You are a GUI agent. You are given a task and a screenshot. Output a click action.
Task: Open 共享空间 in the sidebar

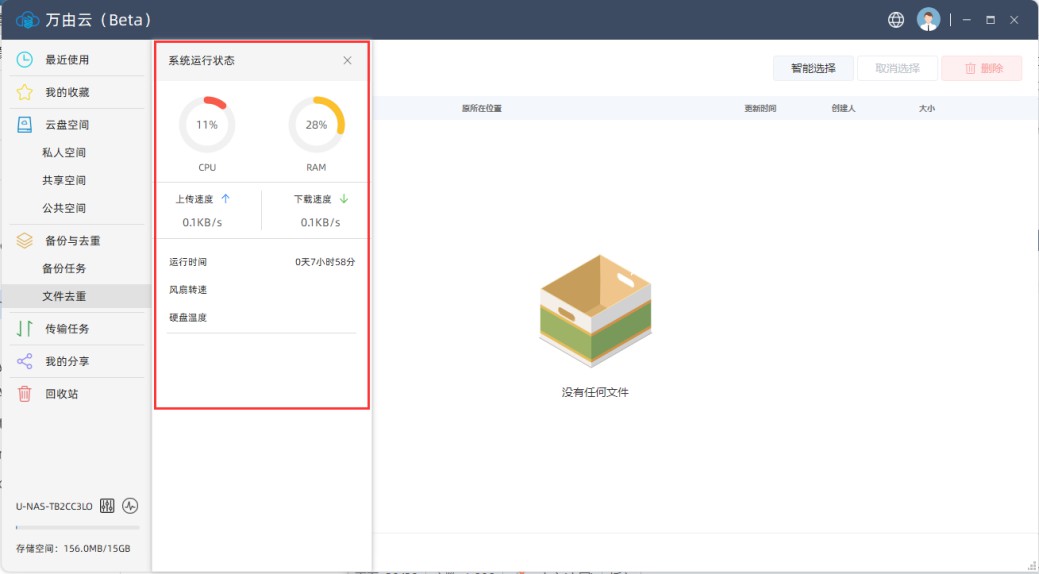64,181
